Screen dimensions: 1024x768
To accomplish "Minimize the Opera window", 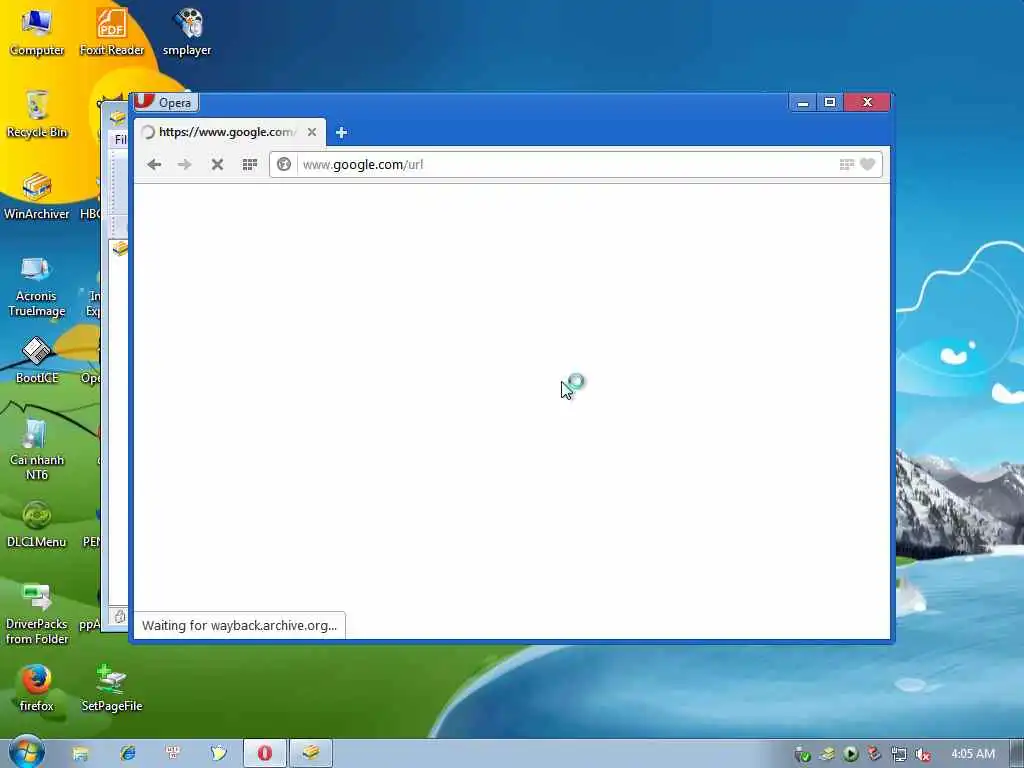I will point(803,103).
